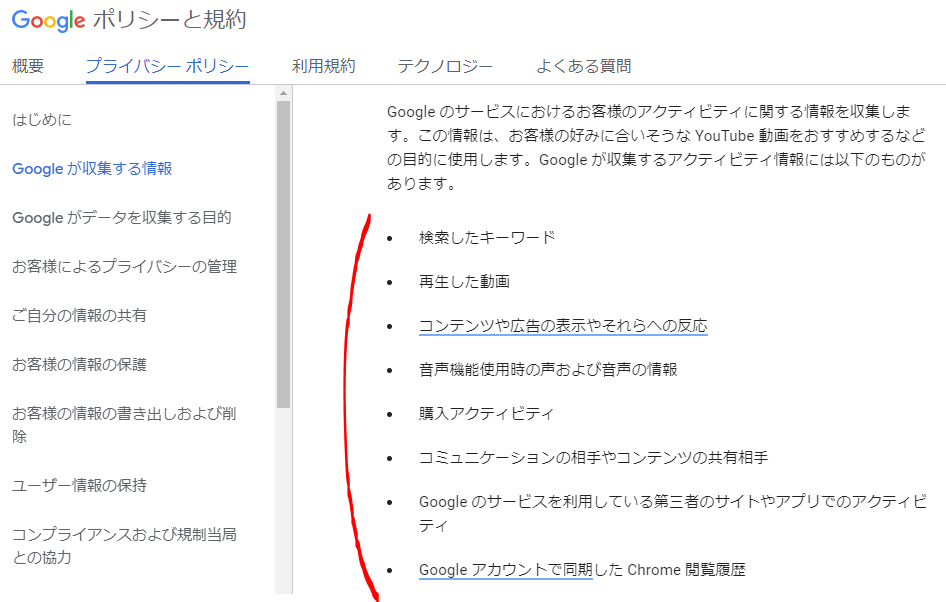
Task: Click the text 音声機能使用時の声および音声の情報
Action: [x=548, y=369]
